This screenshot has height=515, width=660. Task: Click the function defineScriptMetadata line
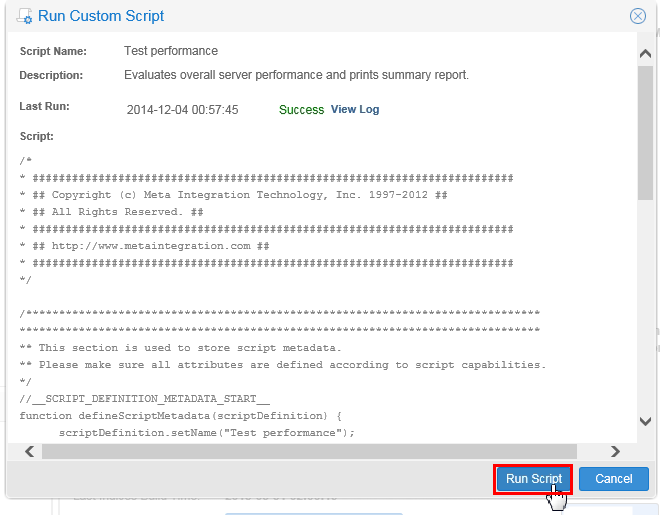[181, 416]
